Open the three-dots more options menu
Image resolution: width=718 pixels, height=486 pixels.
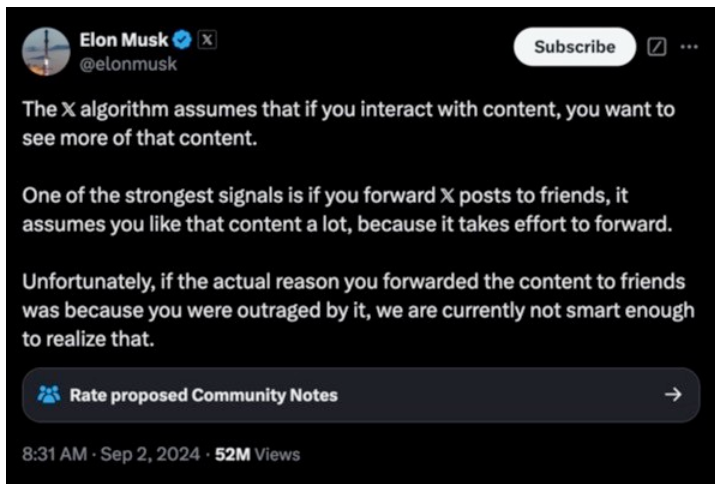coord(689,47)
